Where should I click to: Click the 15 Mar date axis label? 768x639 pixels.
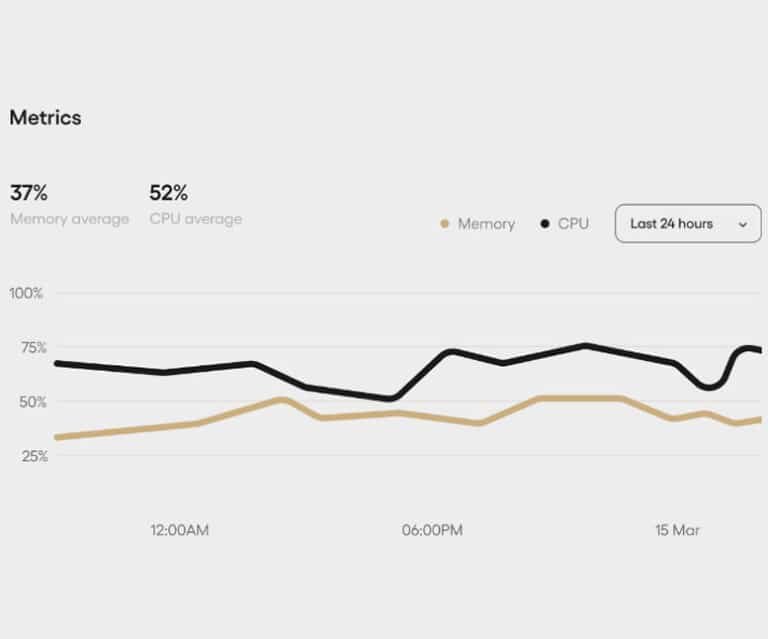(x=677, y=530)
